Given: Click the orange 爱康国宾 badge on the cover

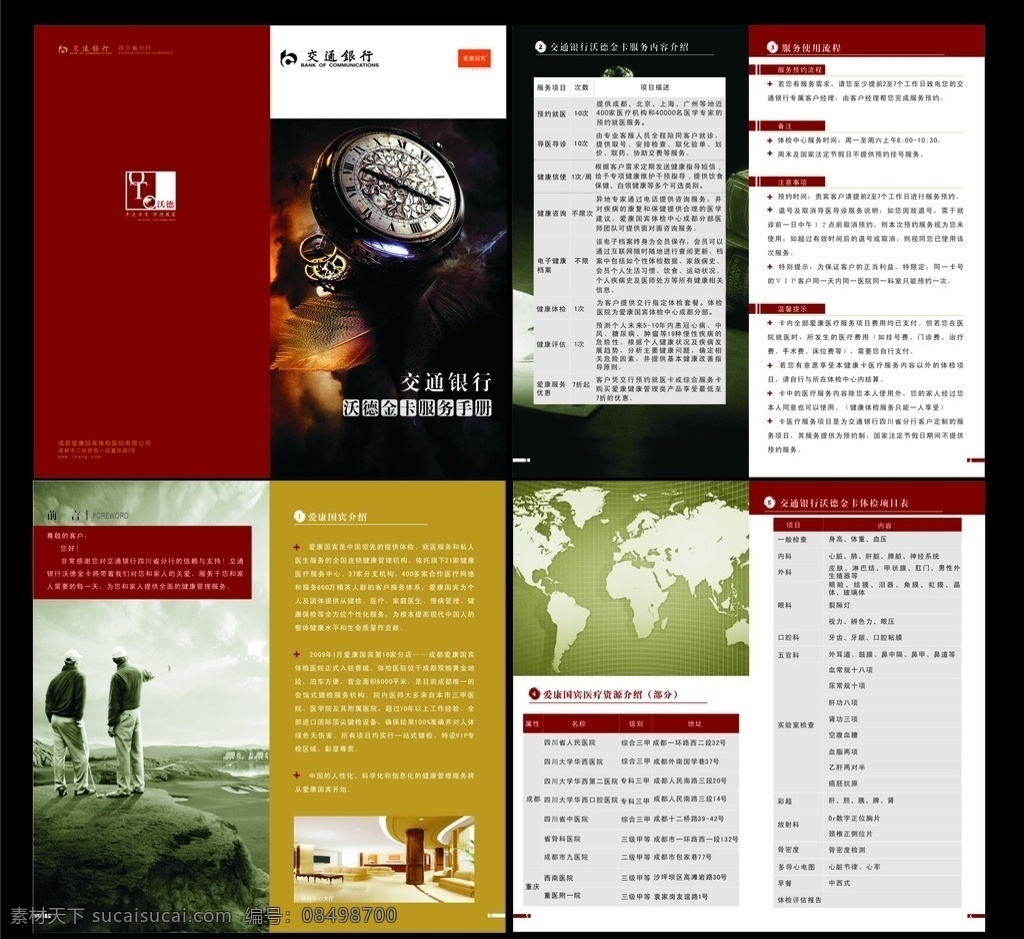Looking at the screenshot, I should click(474, 58).
